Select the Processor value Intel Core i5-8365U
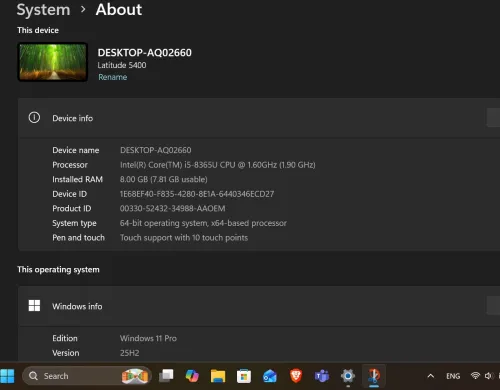 [x=218, y=165]
